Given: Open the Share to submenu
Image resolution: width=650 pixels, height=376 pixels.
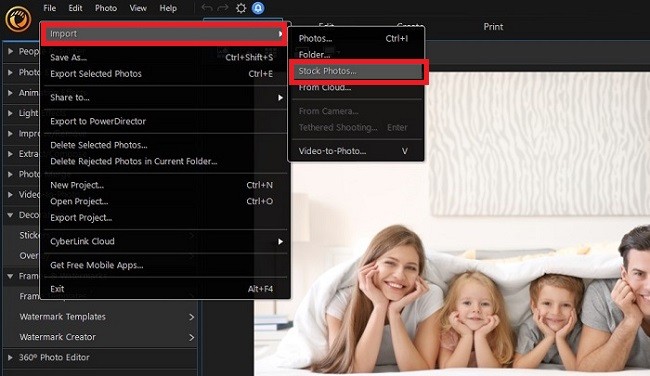Looking at the screenshot, I should click(165, 97).
